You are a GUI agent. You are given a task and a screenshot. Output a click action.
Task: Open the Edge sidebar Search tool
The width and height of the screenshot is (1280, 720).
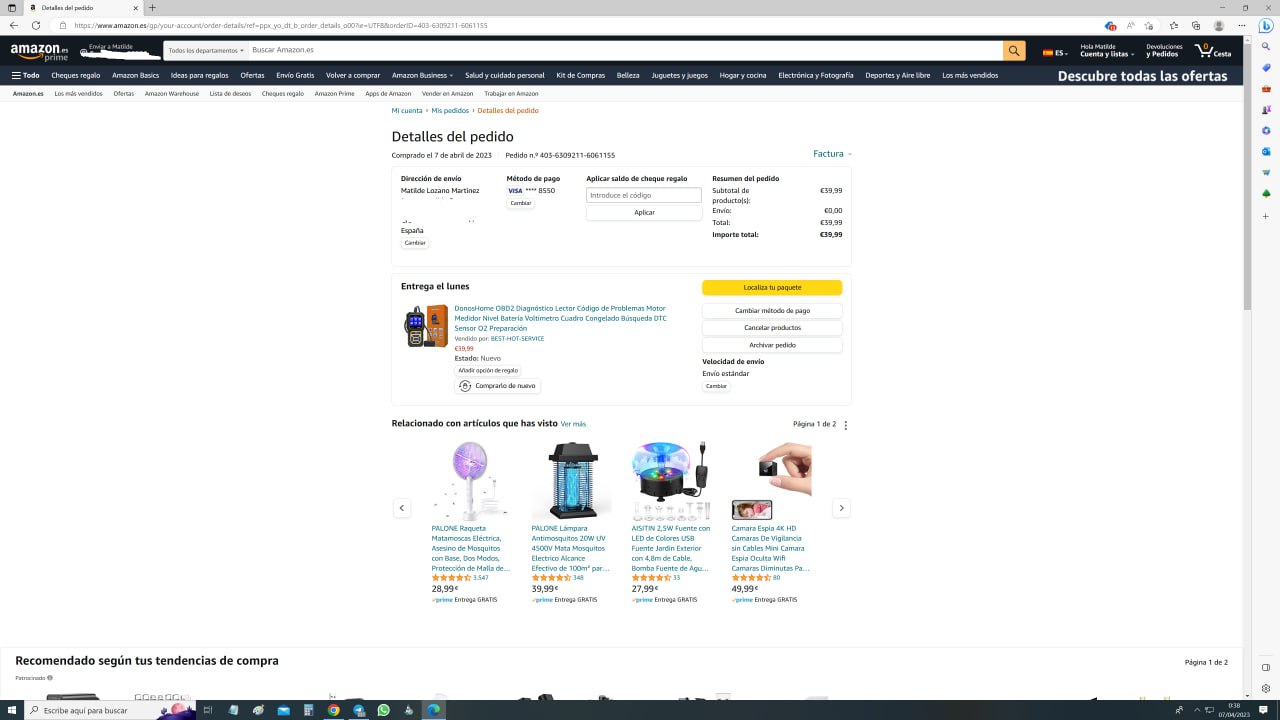[1266, 46]
